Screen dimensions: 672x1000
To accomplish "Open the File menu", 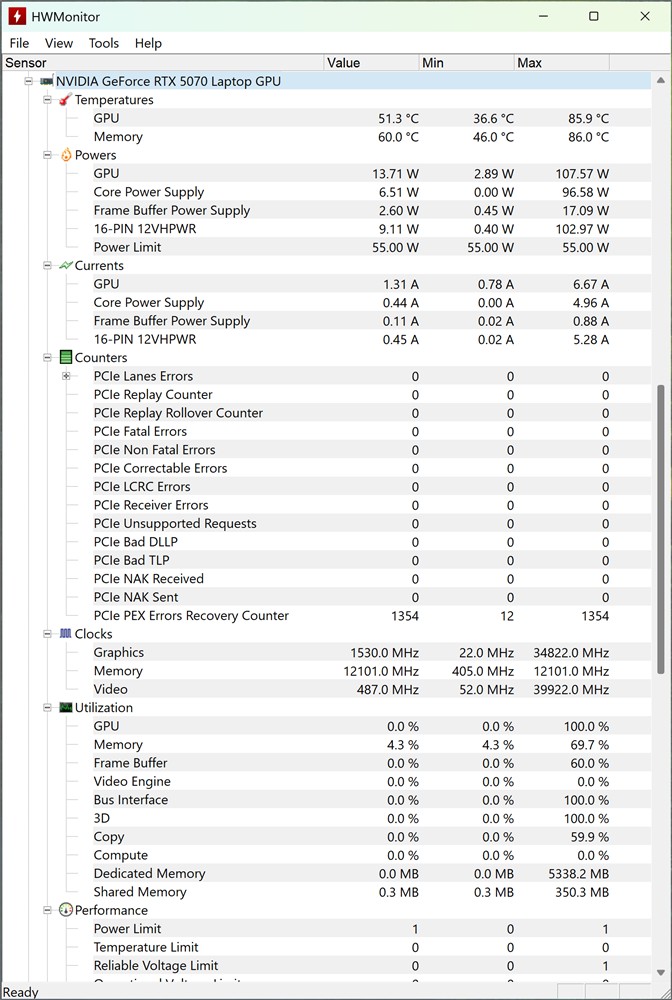I will [19, 43].
